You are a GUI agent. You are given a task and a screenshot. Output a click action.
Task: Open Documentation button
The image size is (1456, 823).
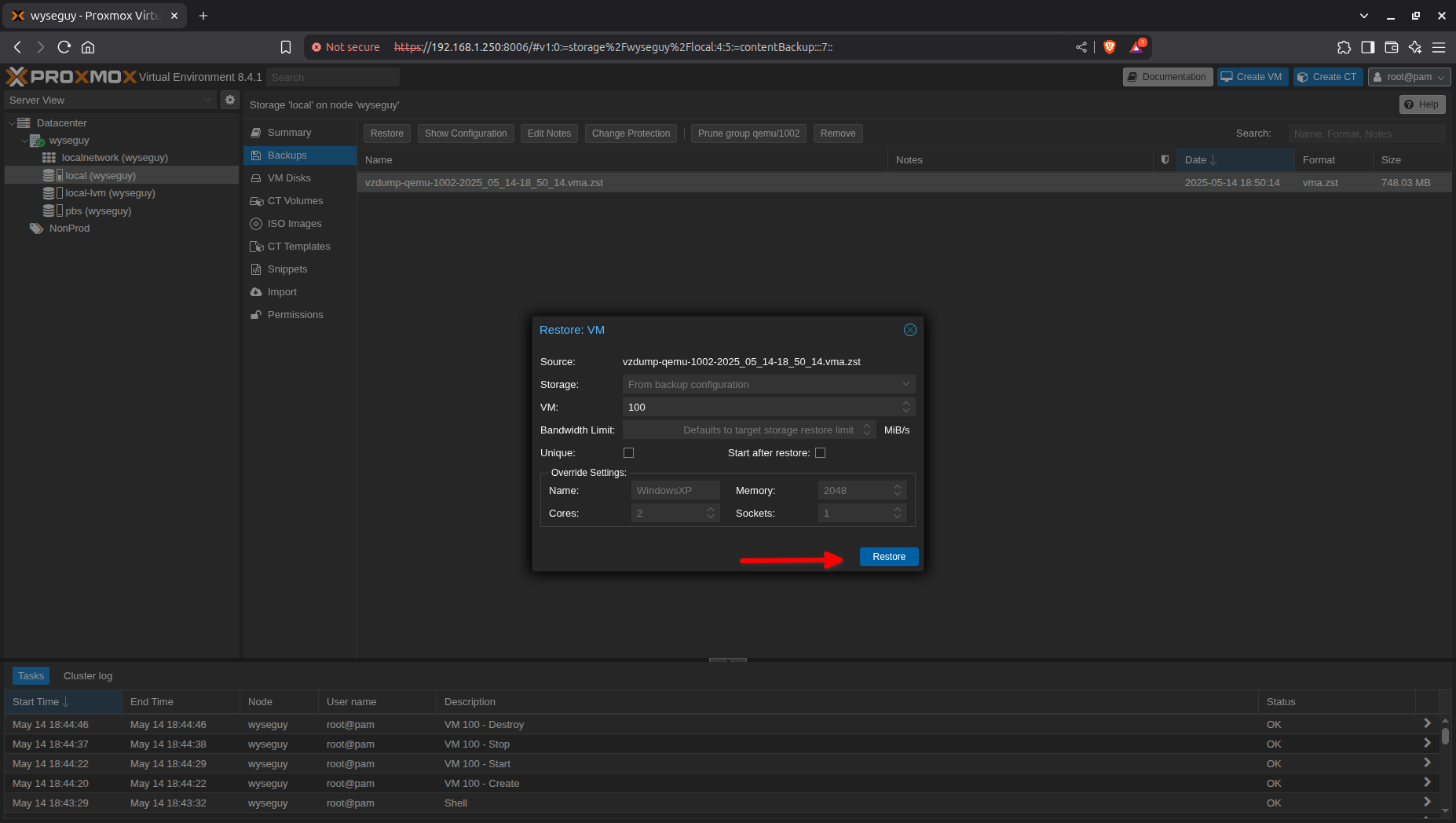(x=1168, y=77)
